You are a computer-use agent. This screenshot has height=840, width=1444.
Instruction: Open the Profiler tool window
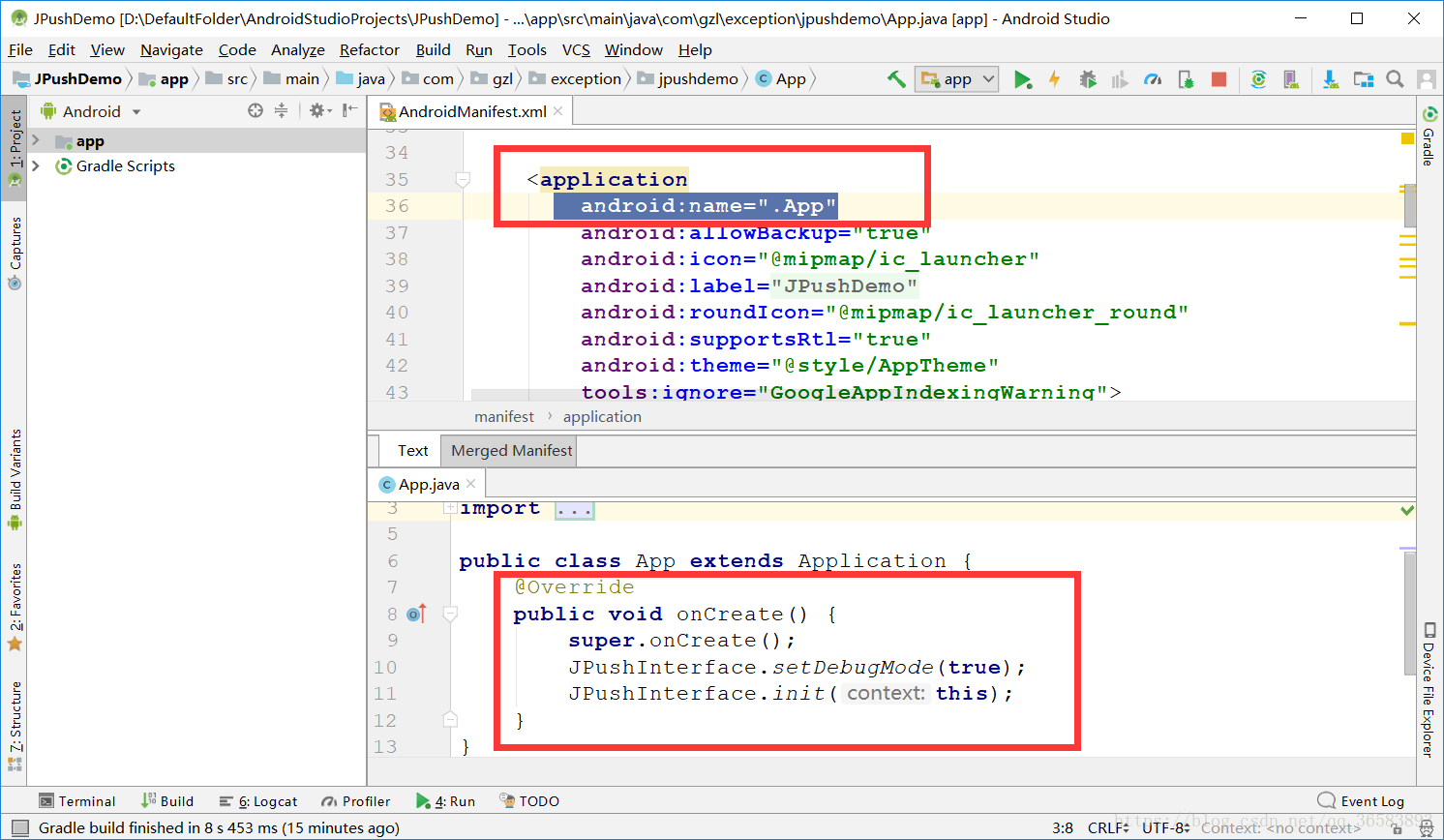[x=355, y=801]
